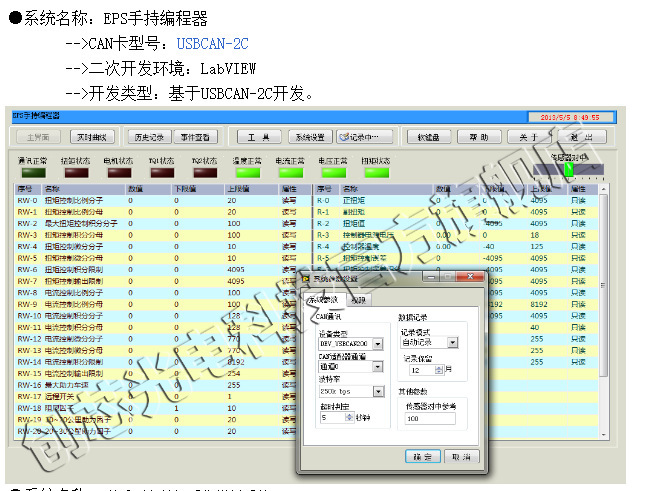Open 系统设置 from the toolbar
The width and height of the screenshot is (651, 491).
(x=310, y=137)
